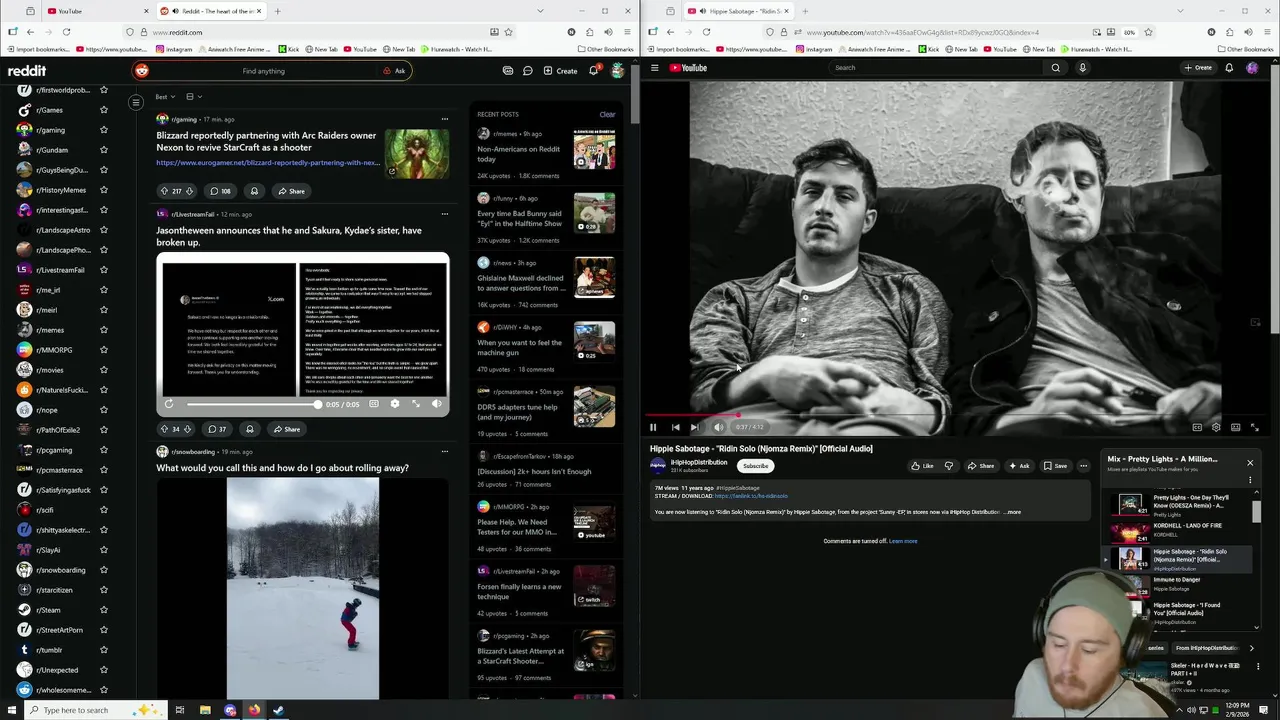Viewport: 1280px width, 720px height.
Task: Open the snowboarding post video thumbnail
Action: 303,588
